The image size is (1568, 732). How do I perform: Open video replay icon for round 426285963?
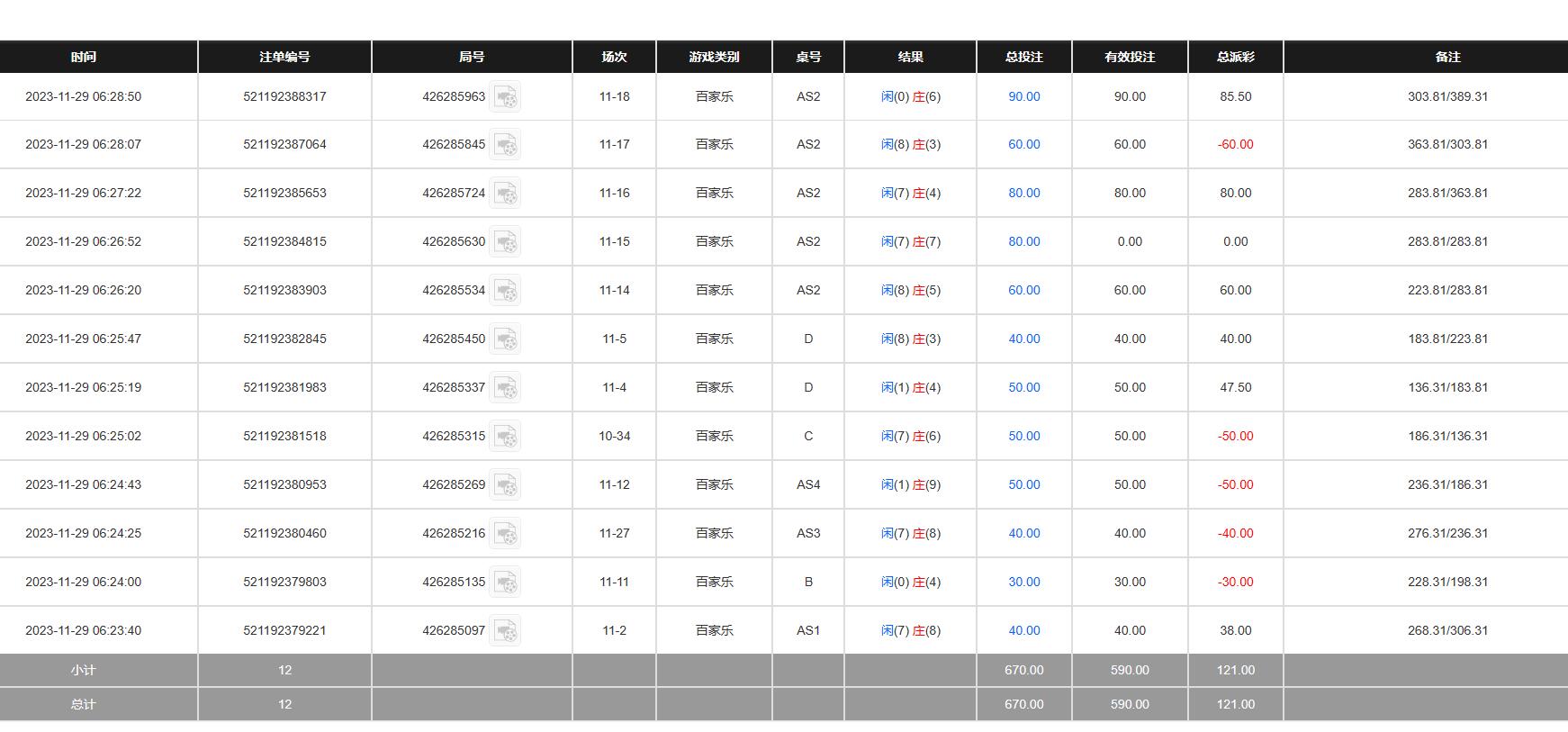[505, 97]
